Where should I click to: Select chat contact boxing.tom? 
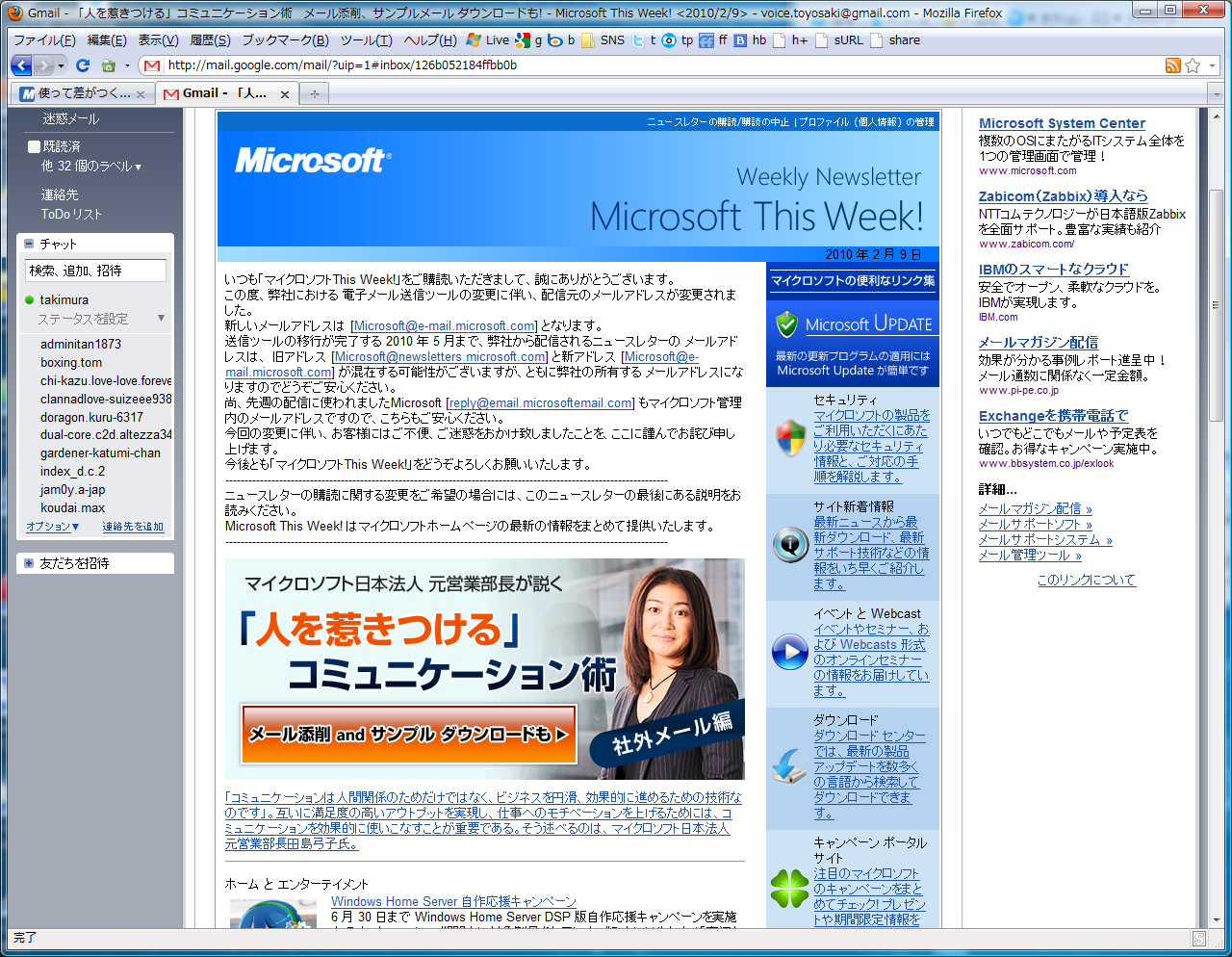(x=71, y=362)
